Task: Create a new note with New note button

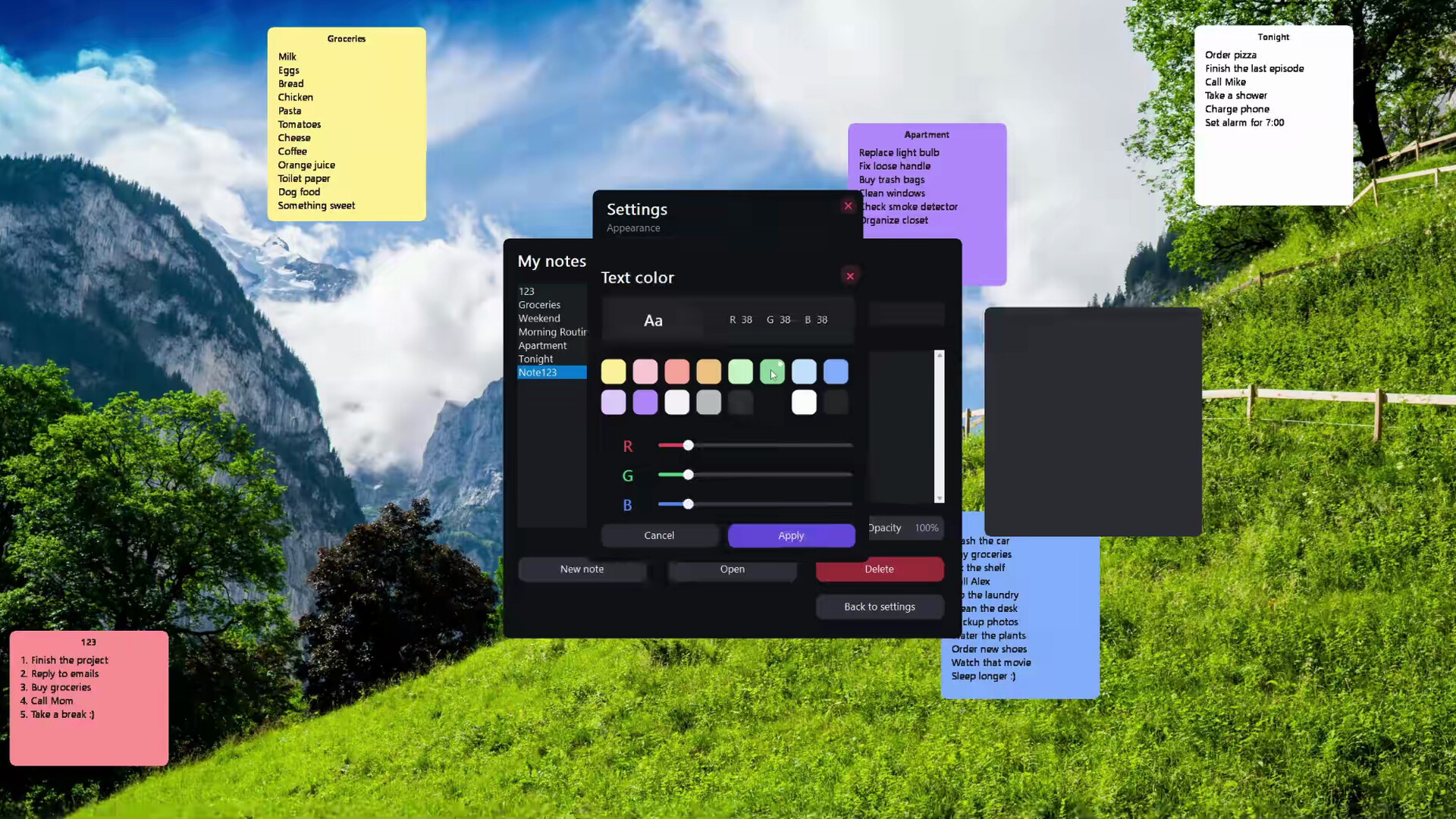Action: click(582, 569)
